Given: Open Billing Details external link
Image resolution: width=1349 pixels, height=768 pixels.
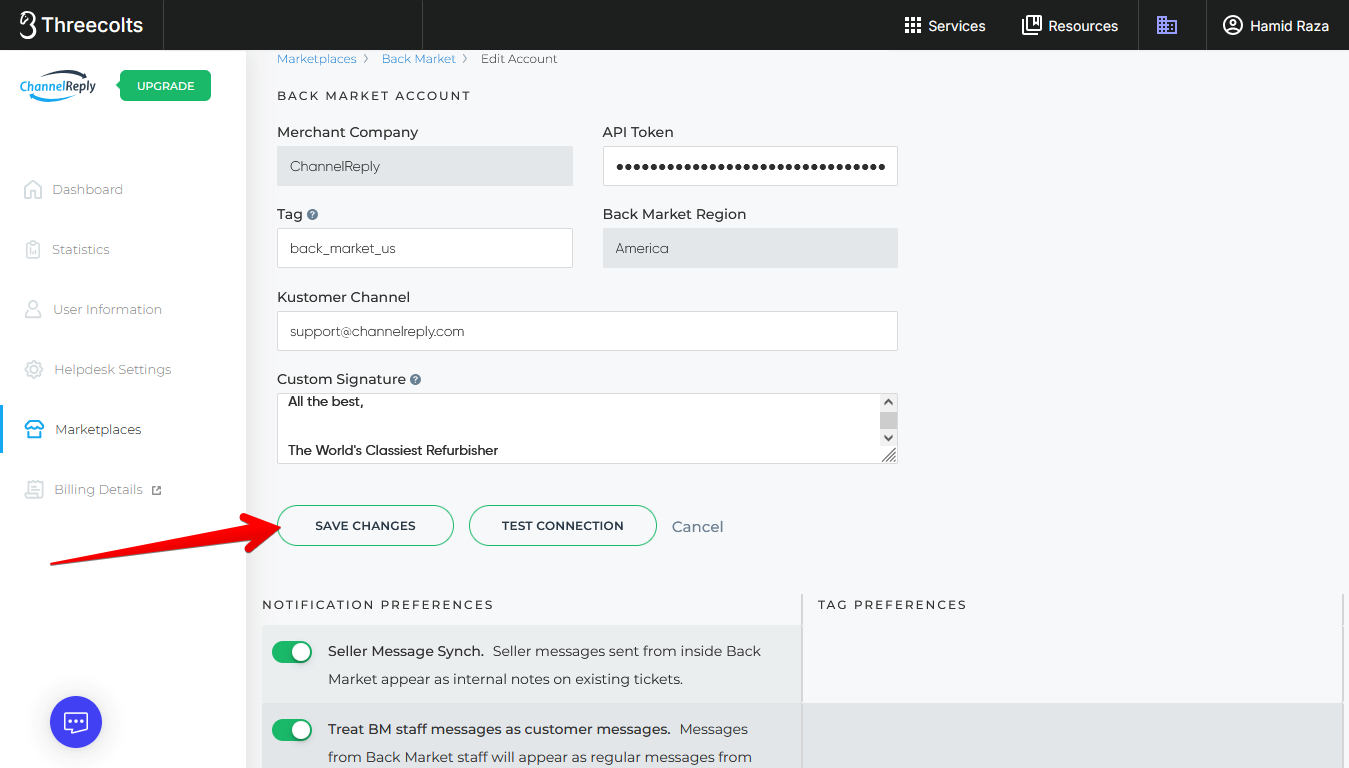Looking at the screenshot, I should pyautogui.click(x=108, y=490).
